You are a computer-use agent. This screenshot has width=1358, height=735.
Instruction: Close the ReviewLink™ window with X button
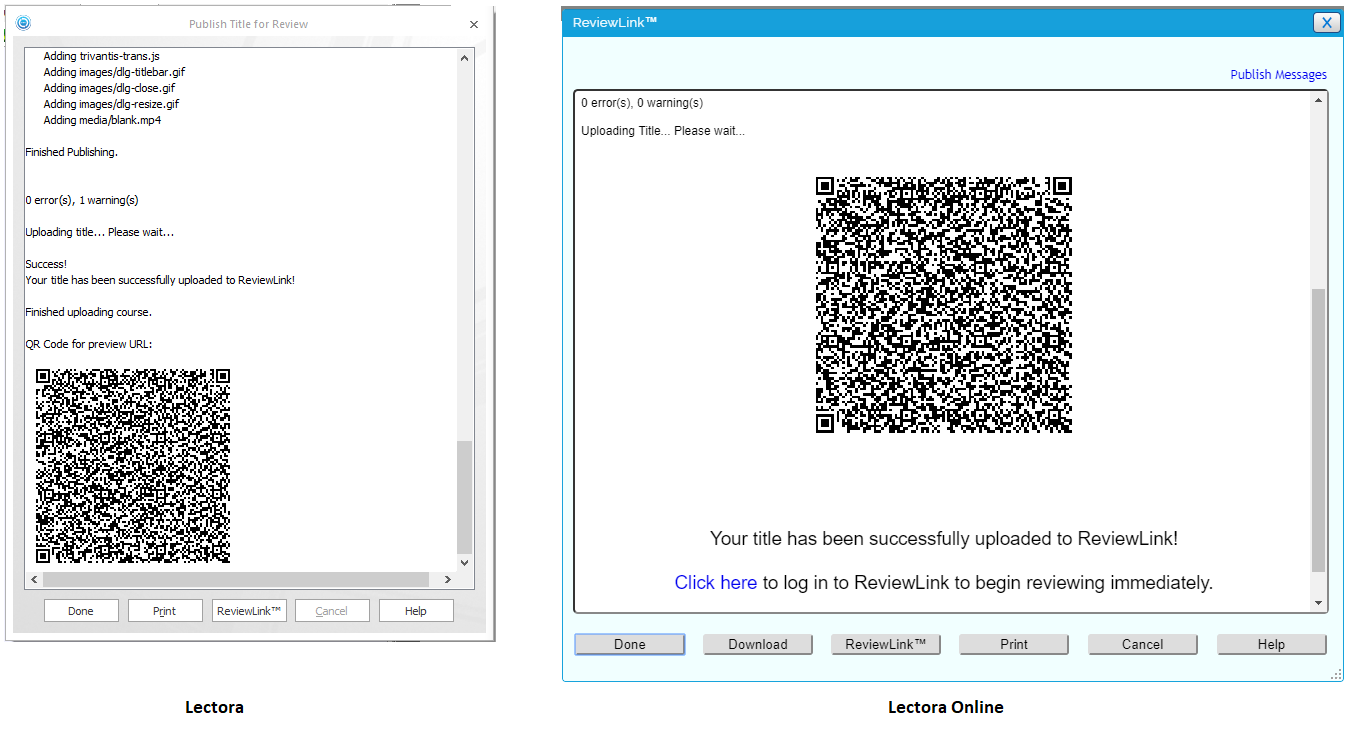[1326, 22]
